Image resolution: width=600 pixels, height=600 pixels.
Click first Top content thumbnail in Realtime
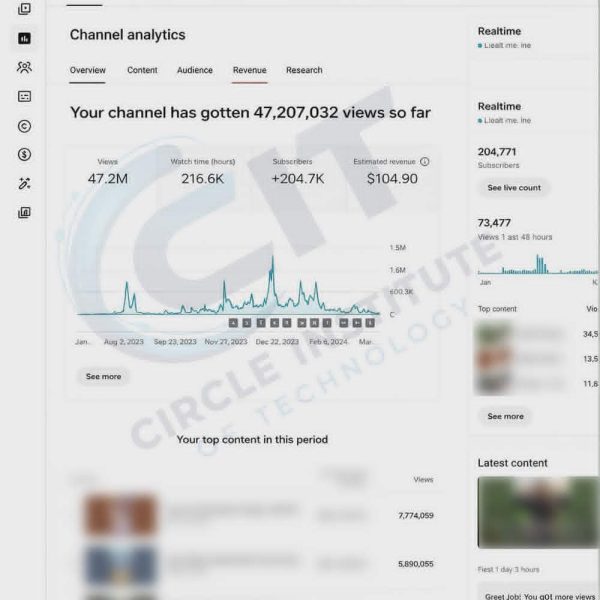(493, 333)
